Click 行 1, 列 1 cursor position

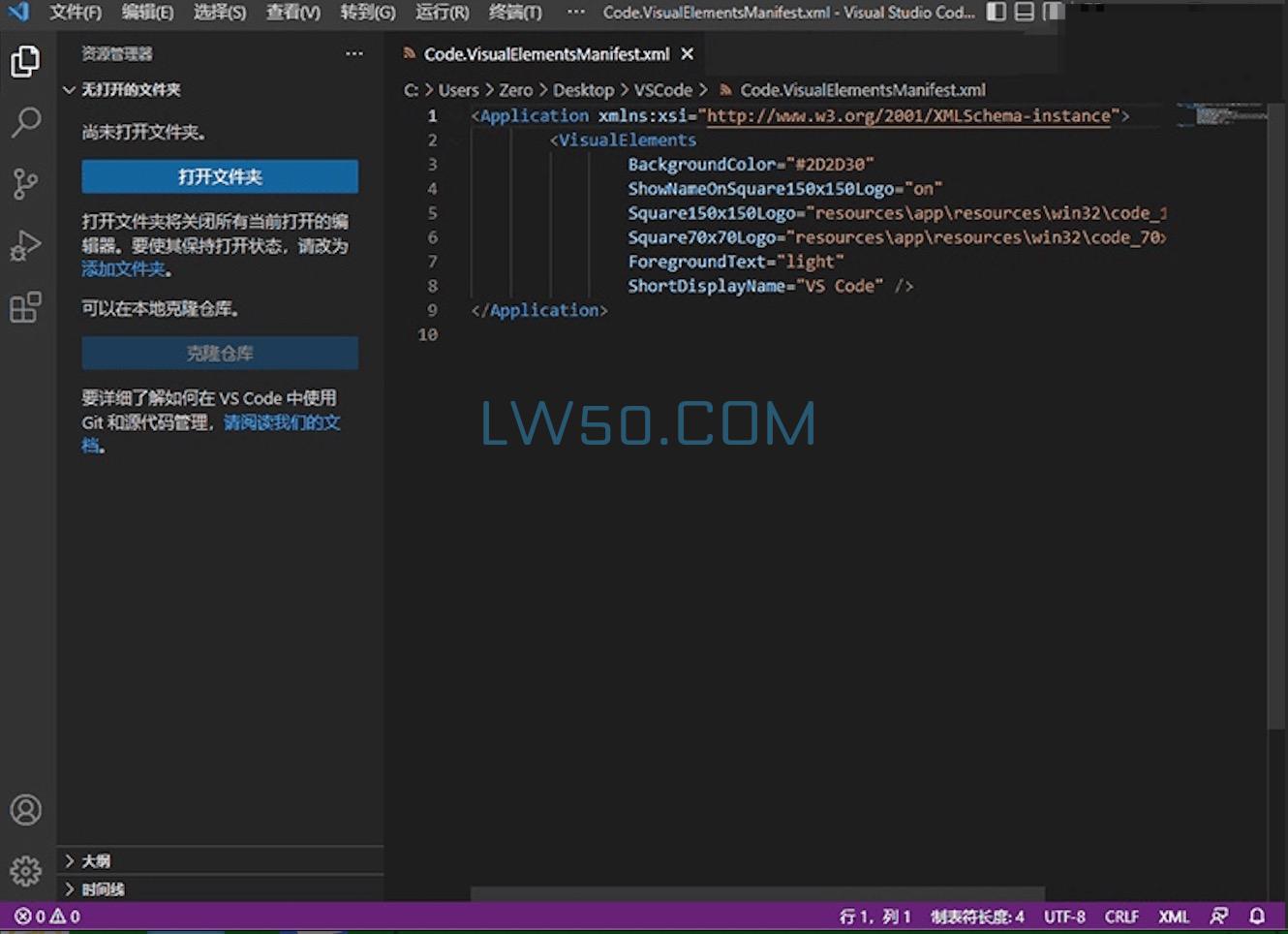874,917
